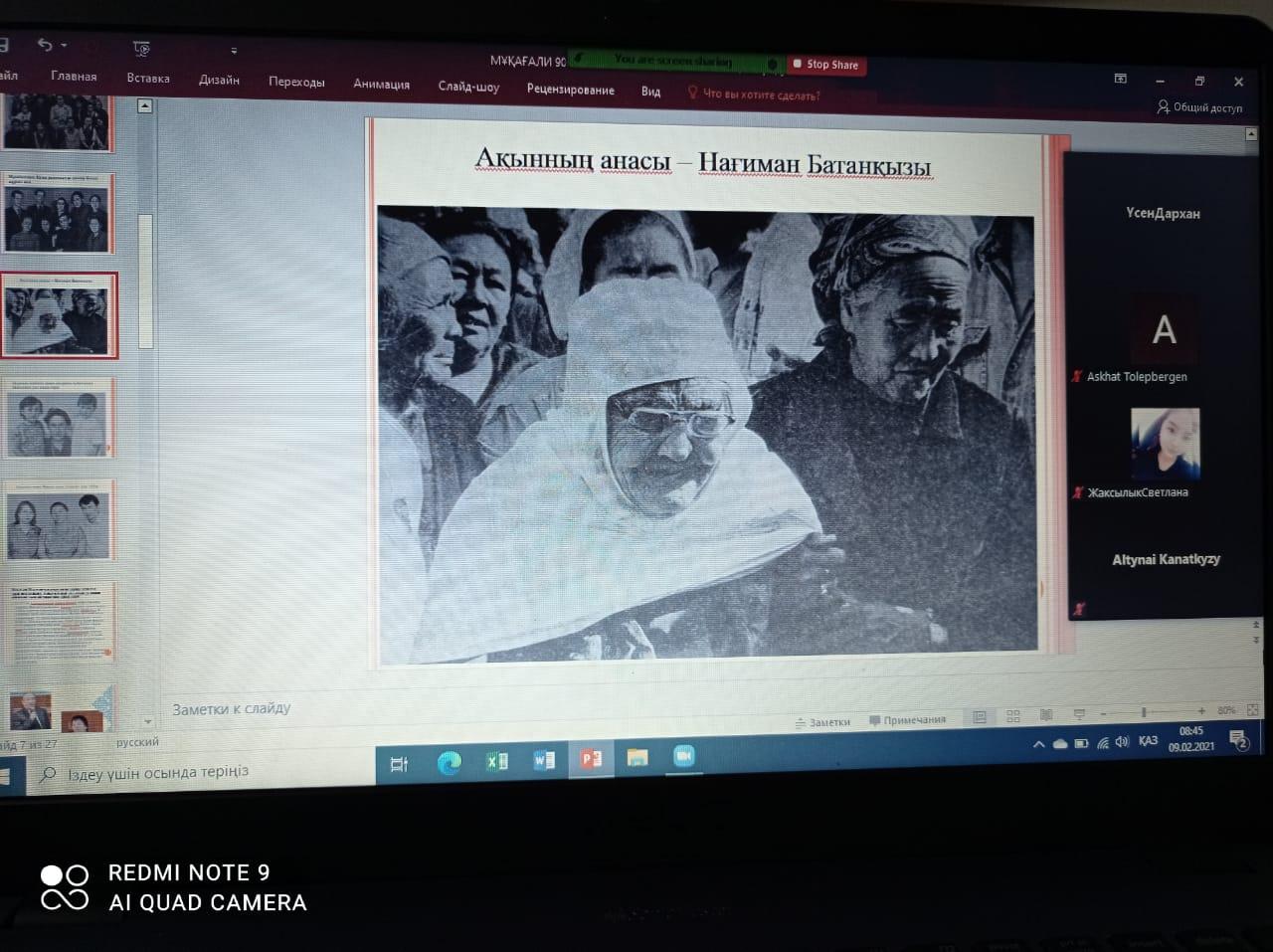Show hidden system tray icons
1273x952 pixels.
(1038, 744)
